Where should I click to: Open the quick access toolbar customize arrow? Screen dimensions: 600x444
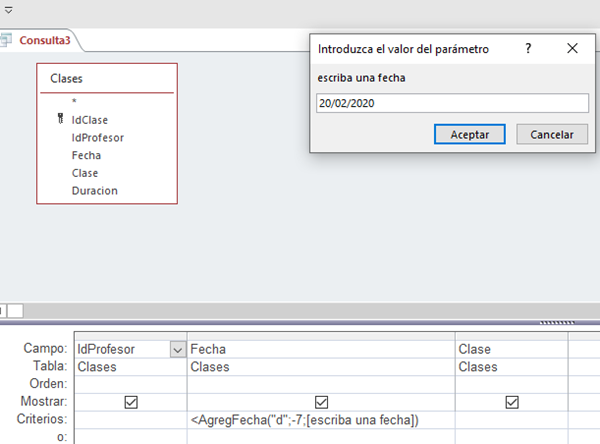pyautogui.click(x=8, y=10)
